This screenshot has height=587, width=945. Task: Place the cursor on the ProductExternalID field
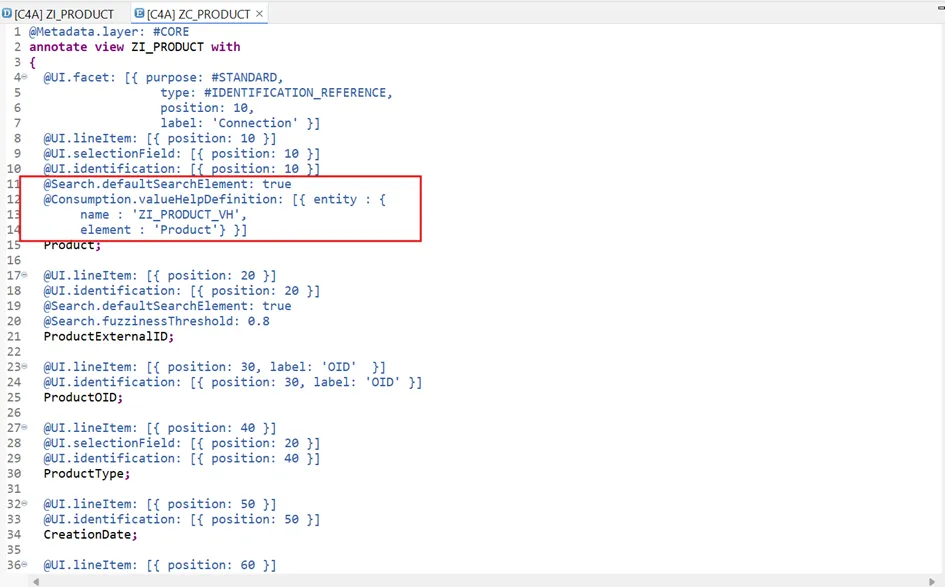coord(107,337)
